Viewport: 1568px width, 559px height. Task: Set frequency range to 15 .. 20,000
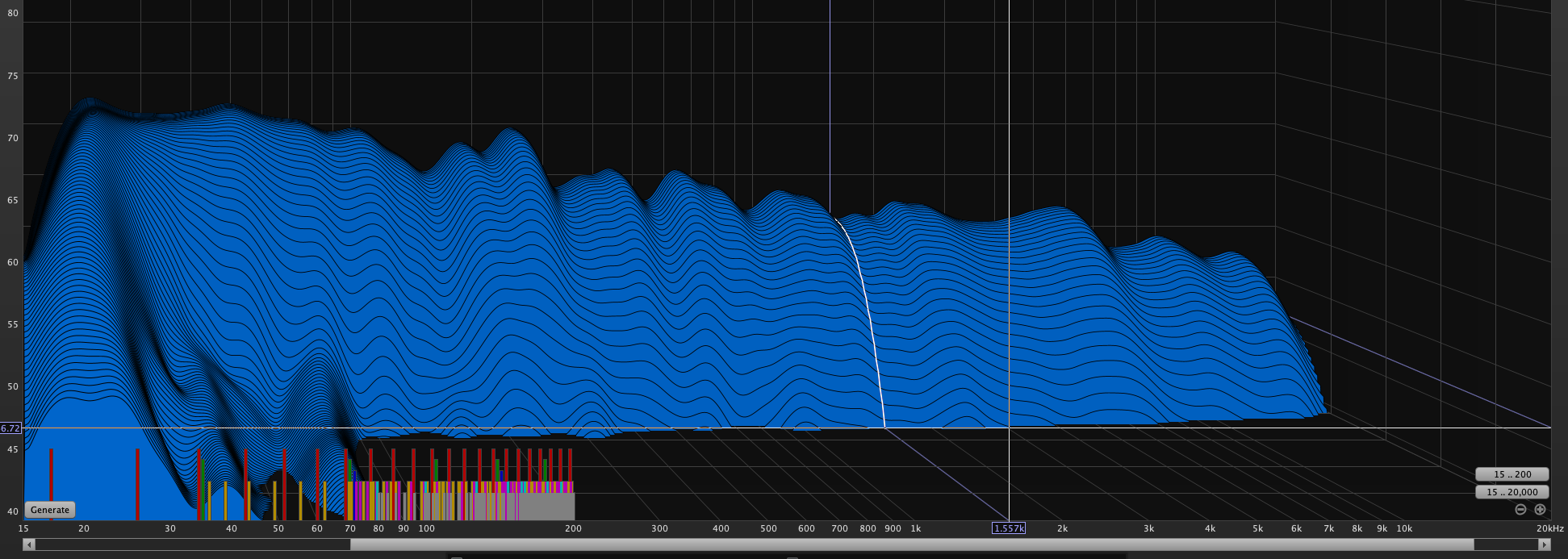(1512, 492)
